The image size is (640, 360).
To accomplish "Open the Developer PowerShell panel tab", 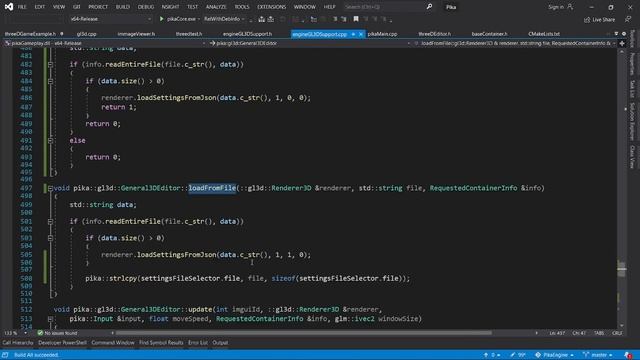I will [x=62, y=343].
